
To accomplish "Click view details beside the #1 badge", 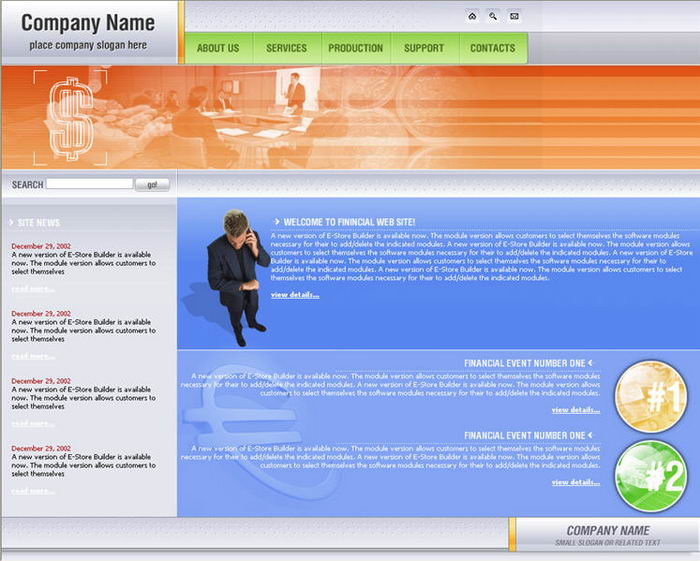I will (575, 410).
